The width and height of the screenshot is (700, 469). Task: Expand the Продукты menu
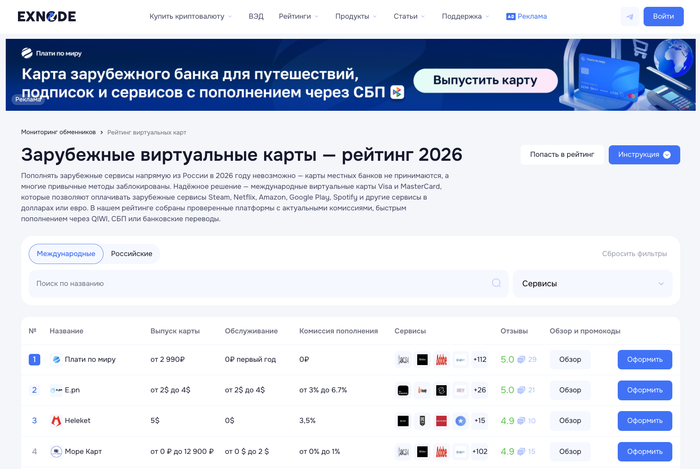click(356, 17)
